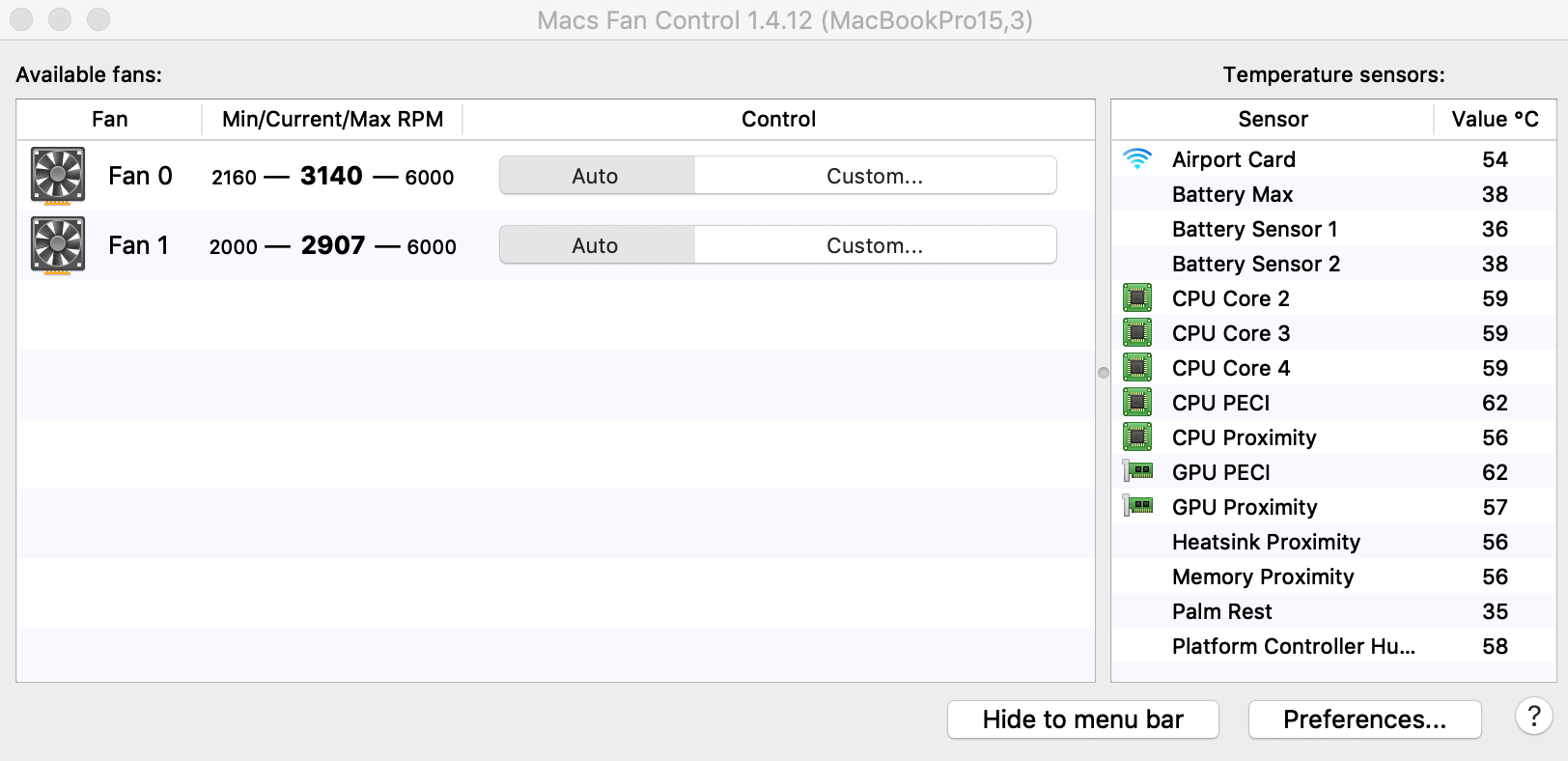Image resolution: width=1568 pixels, height=761 pixels.
Task: Choose Custom control for Fan 1
Action: [x=875, y=245]
